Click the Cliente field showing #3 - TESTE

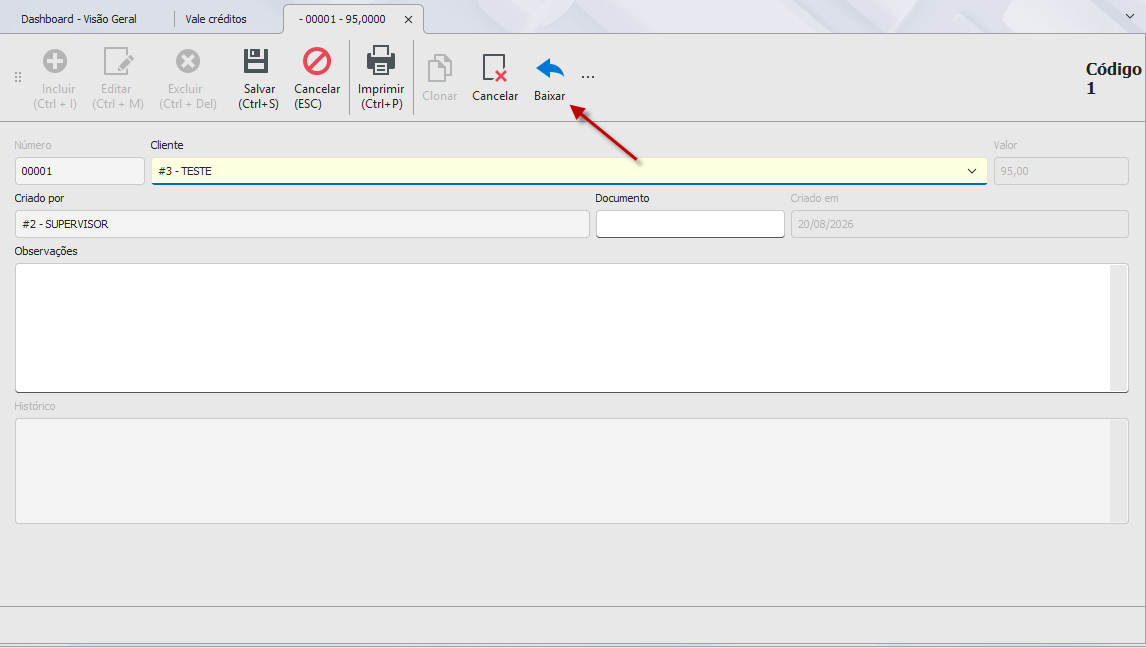coord(569,171)
